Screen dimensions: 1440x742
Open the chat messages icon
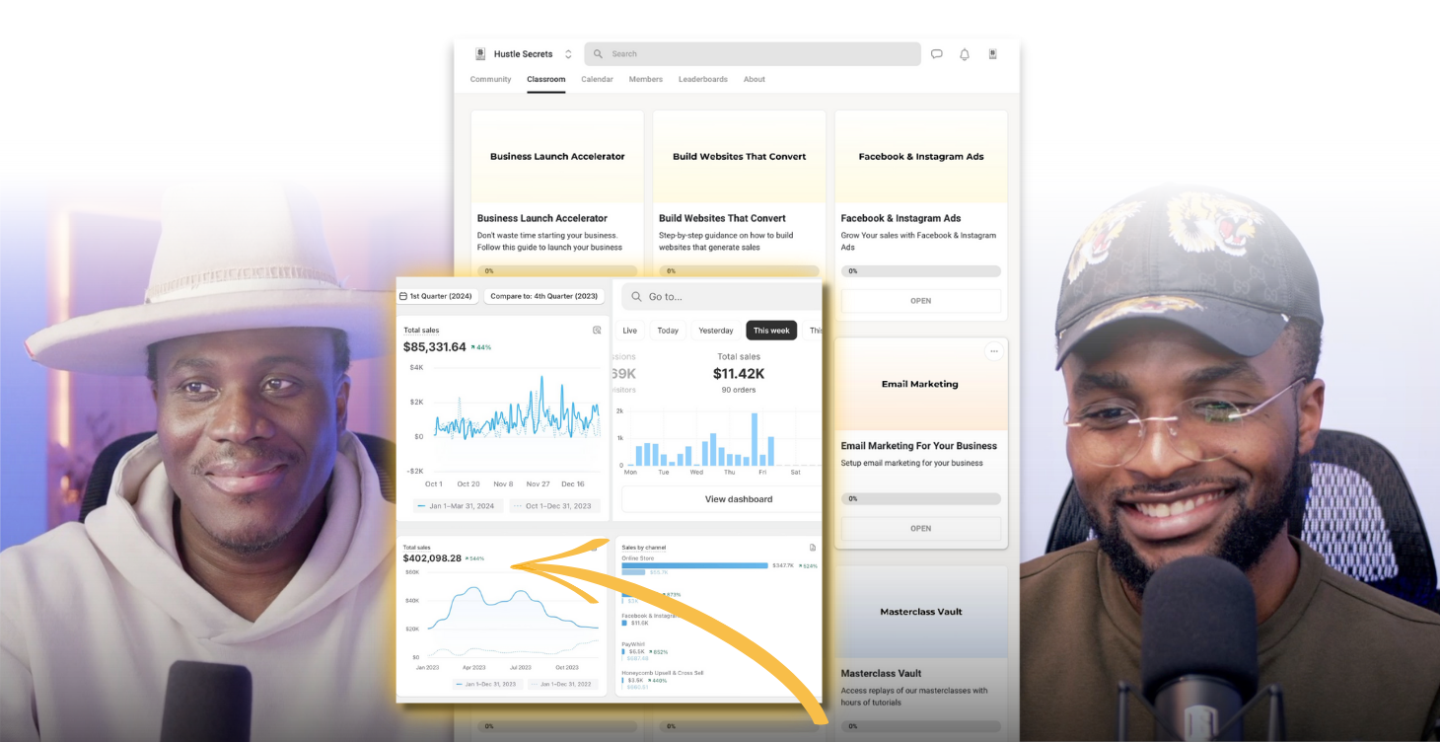point(936,54)
